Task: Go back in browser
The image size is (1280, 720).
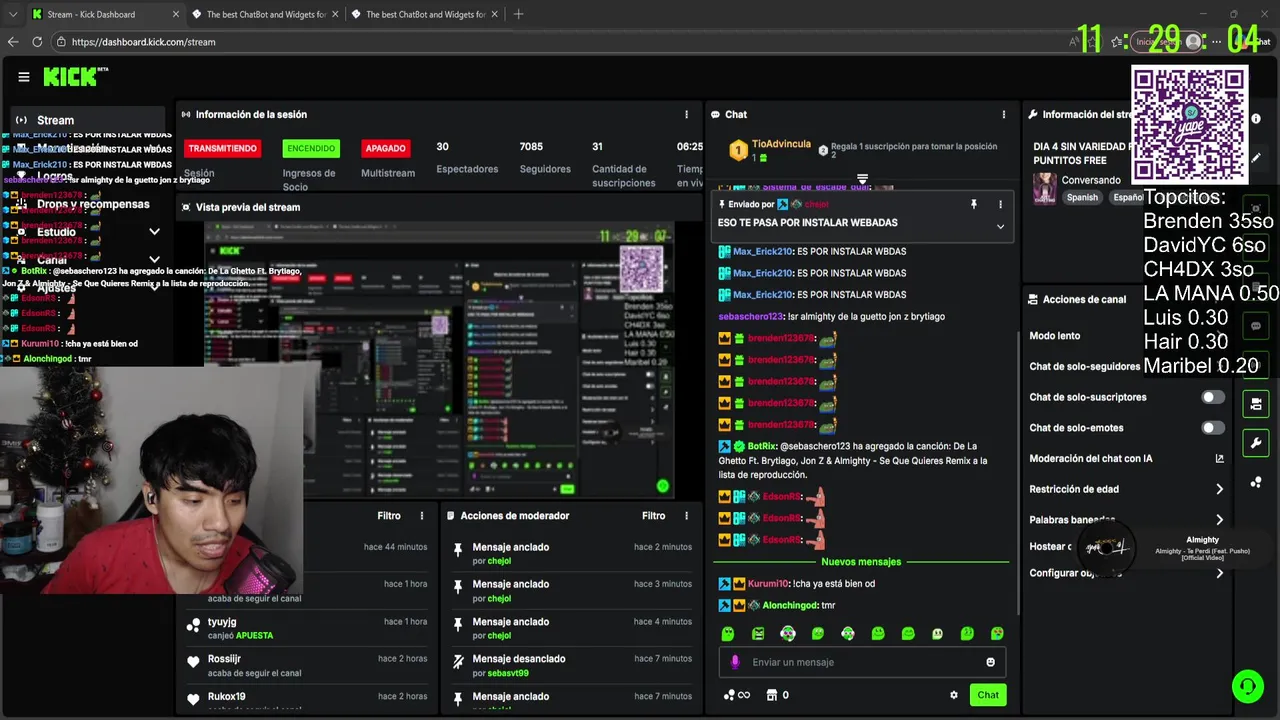Action: (13, 42)
